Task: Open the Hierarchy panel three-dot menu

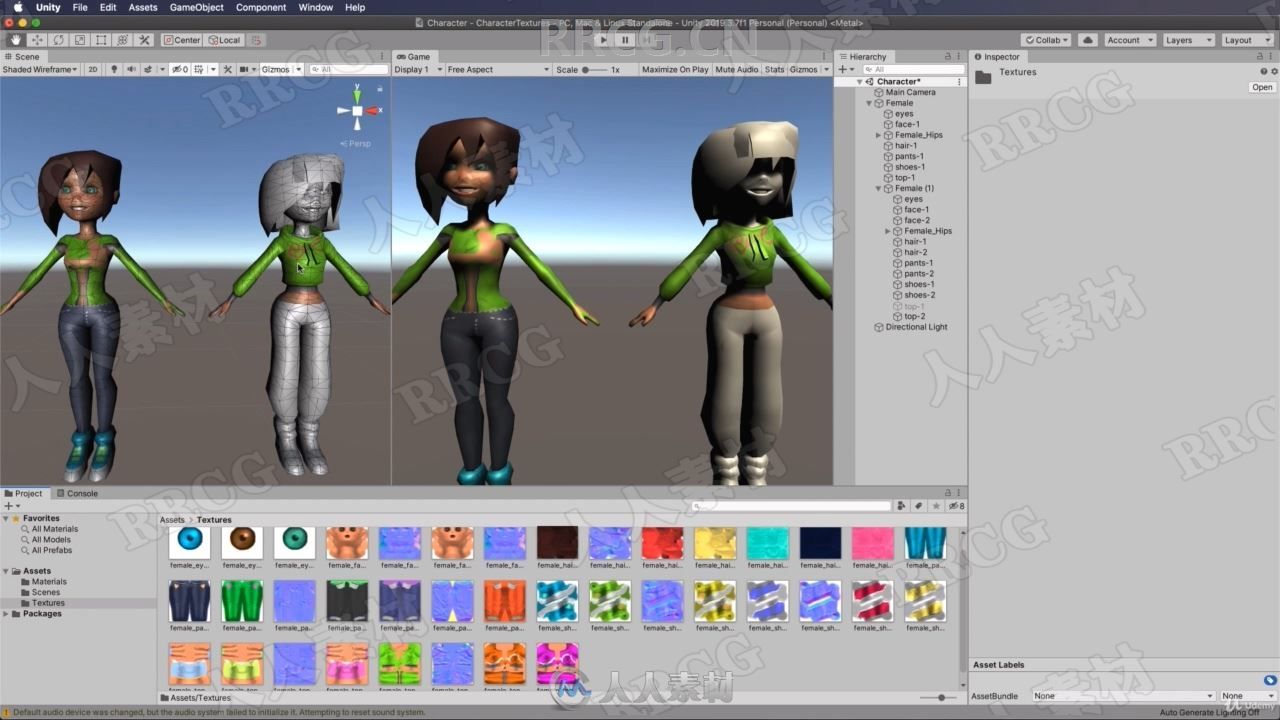Action: [x=960, y=57]
